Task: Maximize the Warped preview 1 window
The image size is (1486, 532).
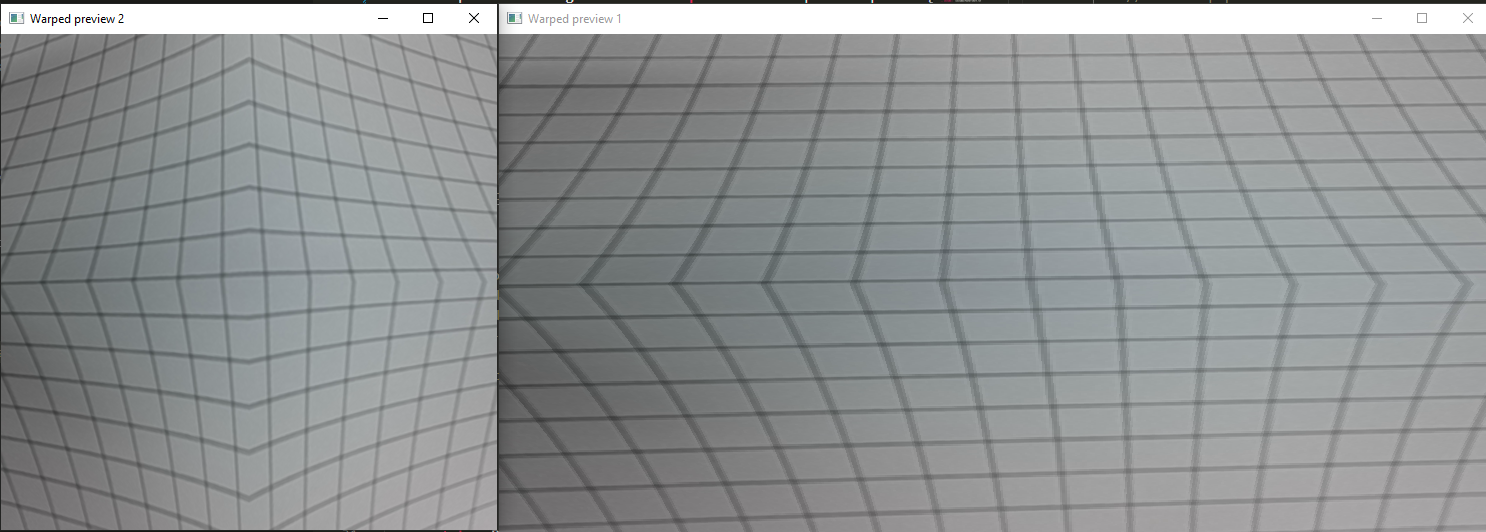Action: coord(1422,18)
